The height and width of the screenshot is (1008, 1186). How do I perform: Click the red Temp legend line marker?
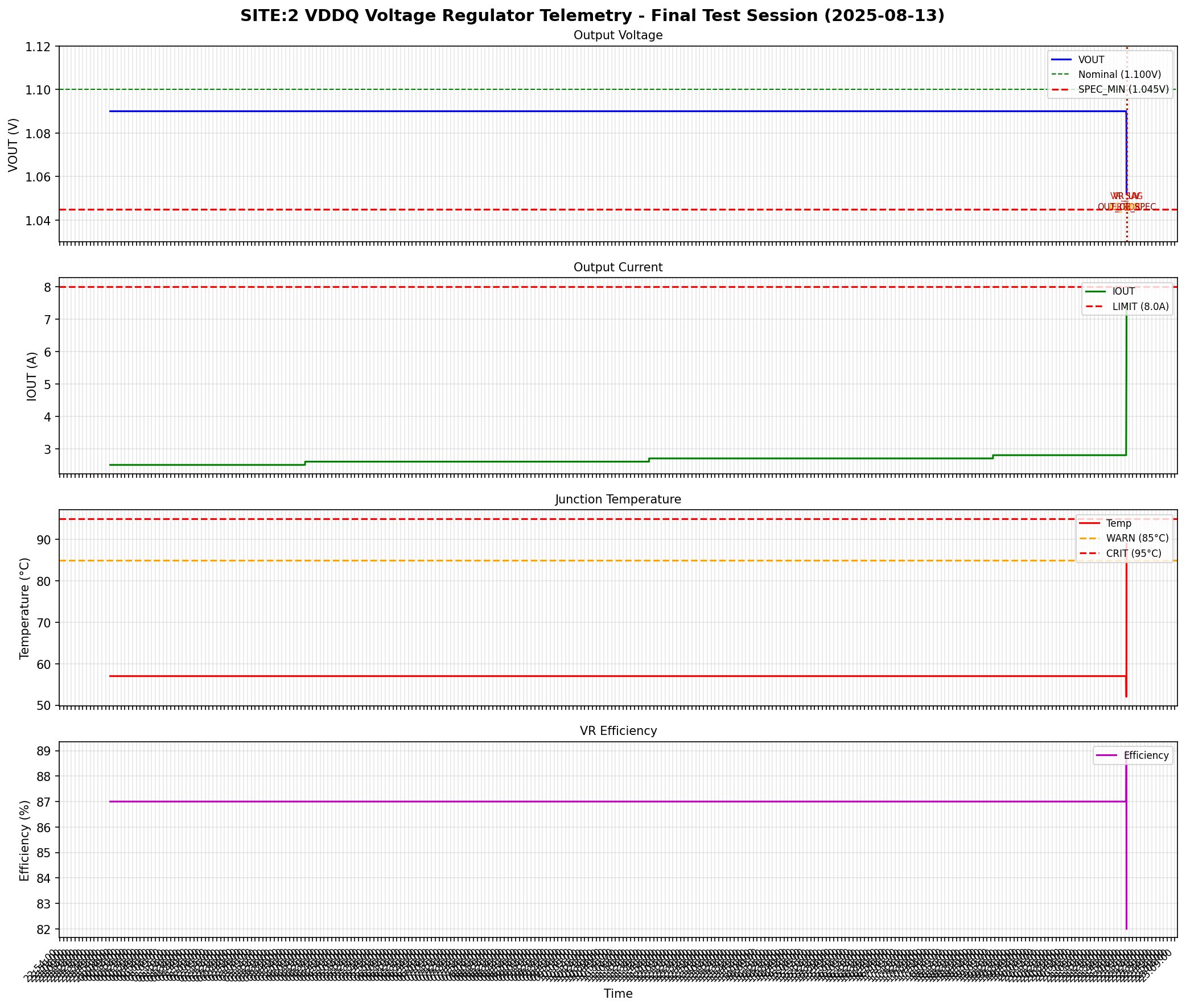coord(1092,523)
